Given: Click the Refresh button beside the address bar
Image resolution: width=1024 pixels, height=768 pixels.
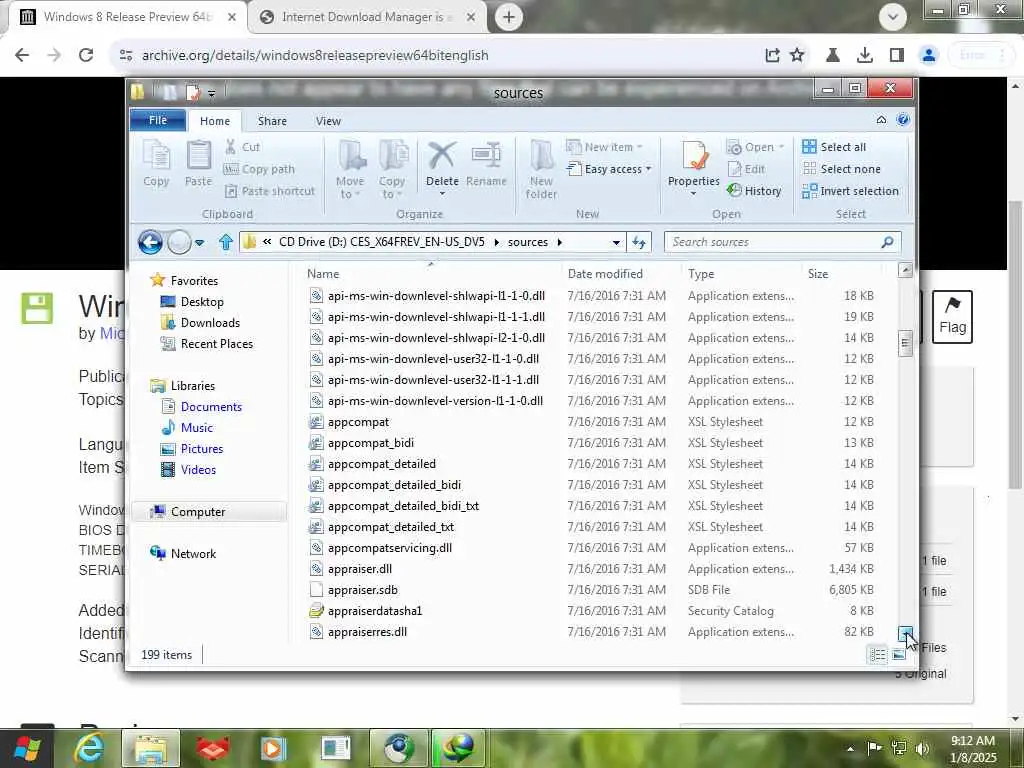Looking at the screenshot, I should coord(639,242).
